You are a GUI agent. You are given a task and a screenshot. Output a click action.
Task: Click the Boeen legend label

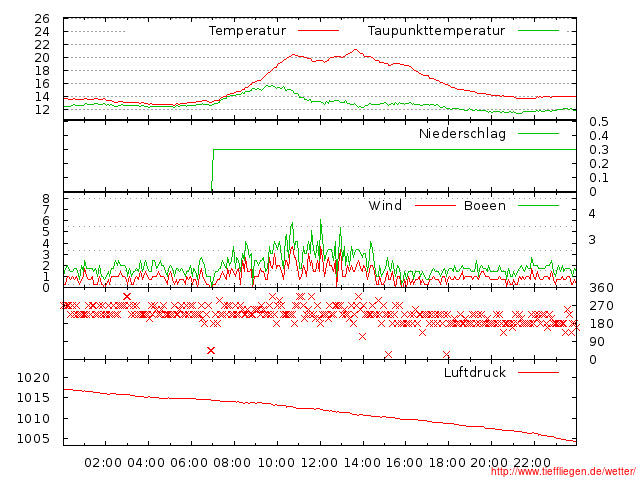pos(485,205)
